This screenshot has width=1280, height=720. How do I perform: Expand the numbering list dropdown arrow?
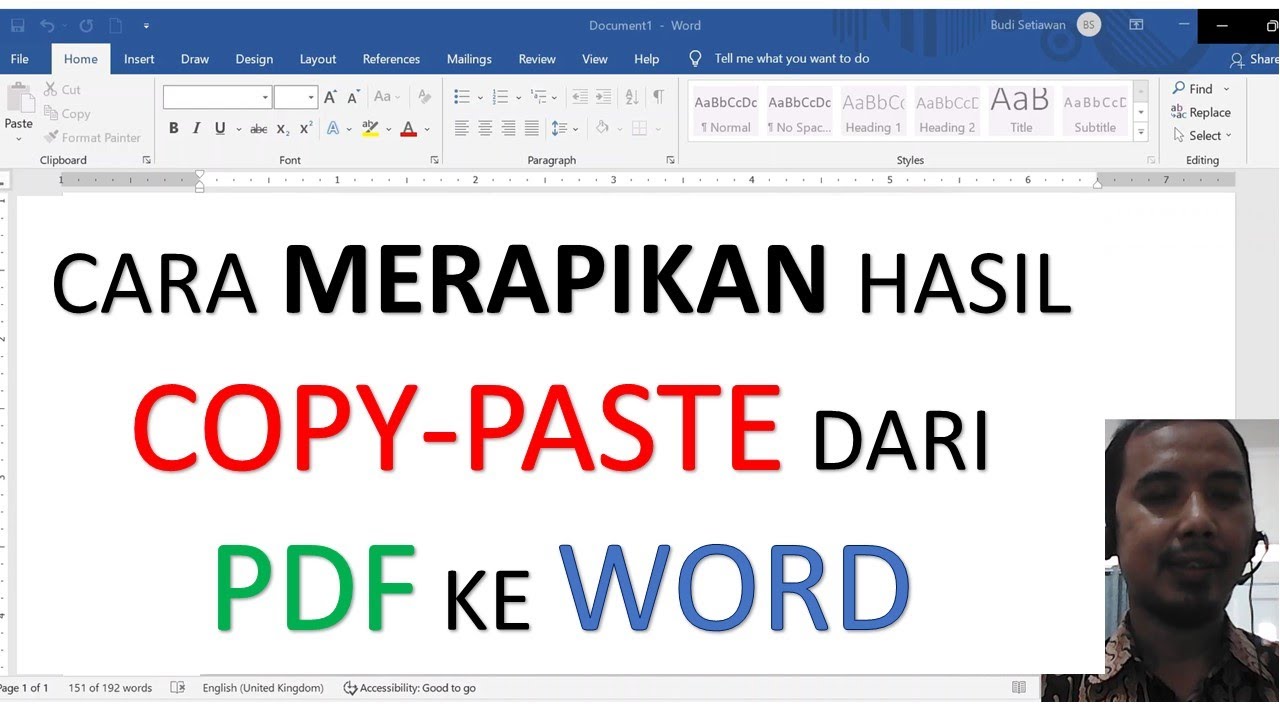[518, 98]
